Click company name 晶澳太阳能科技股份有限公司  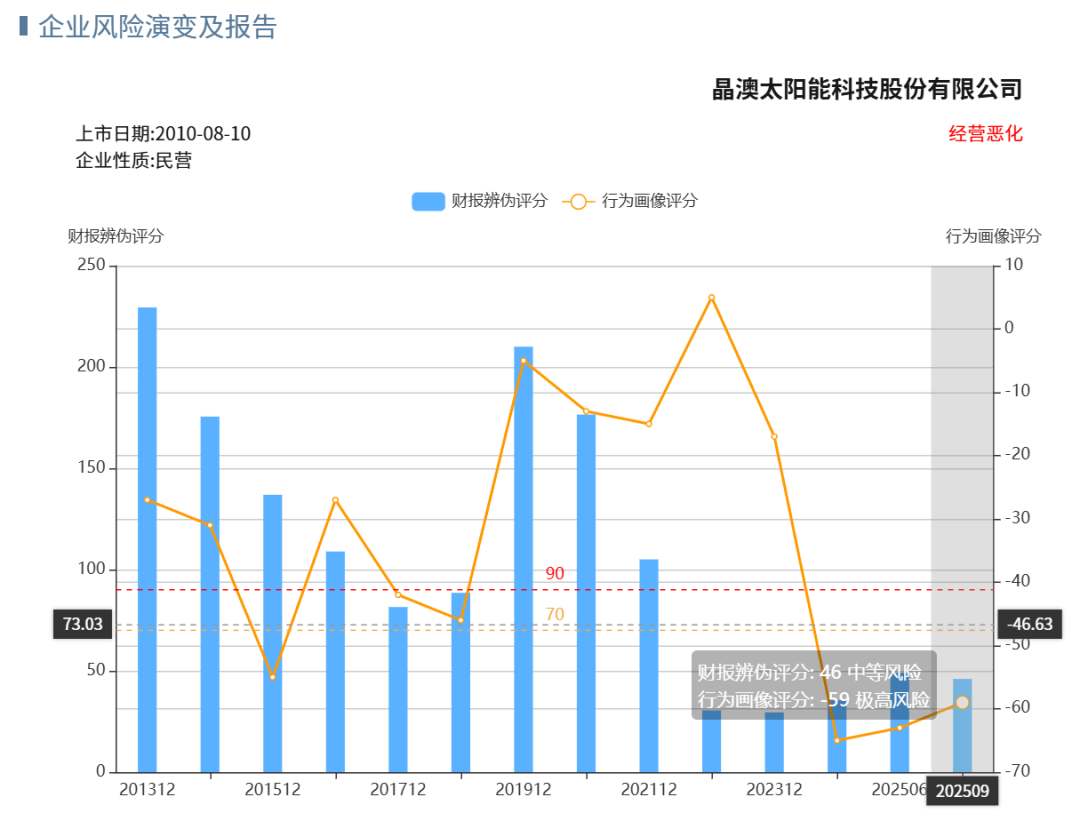867,90
